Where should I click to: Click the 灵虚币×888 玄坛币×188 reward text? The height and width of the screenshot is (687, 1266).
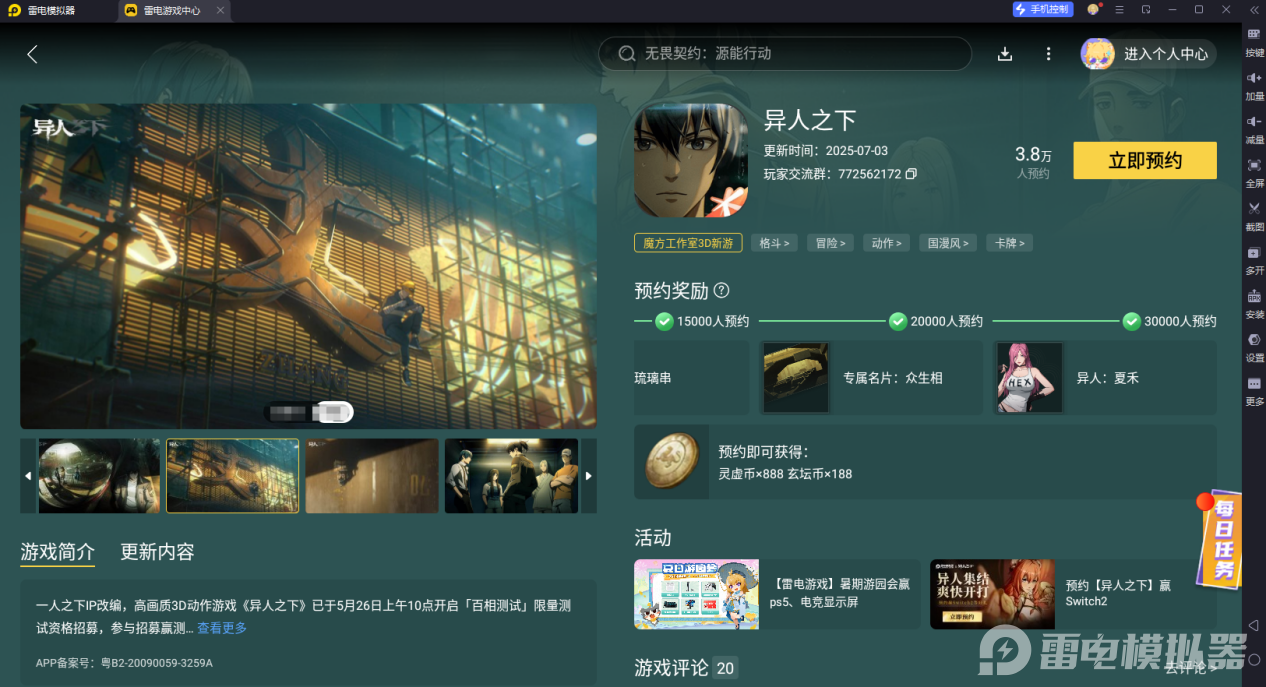785,474
